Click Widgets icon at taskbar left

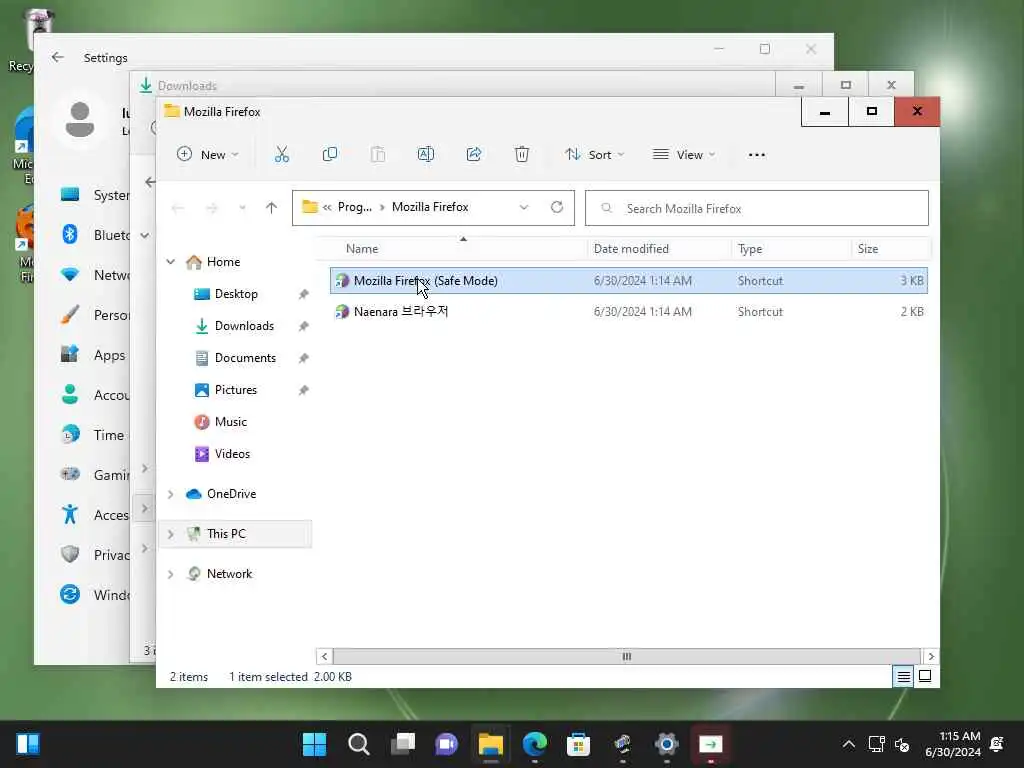pos(27,744)
